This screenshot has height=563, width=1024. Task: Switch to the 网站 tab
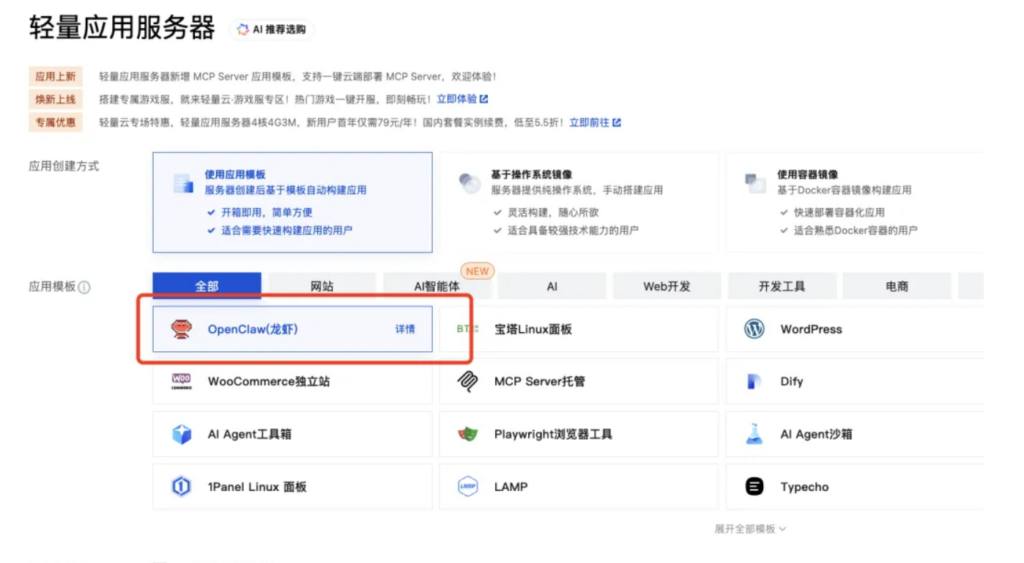pos(322,286)
